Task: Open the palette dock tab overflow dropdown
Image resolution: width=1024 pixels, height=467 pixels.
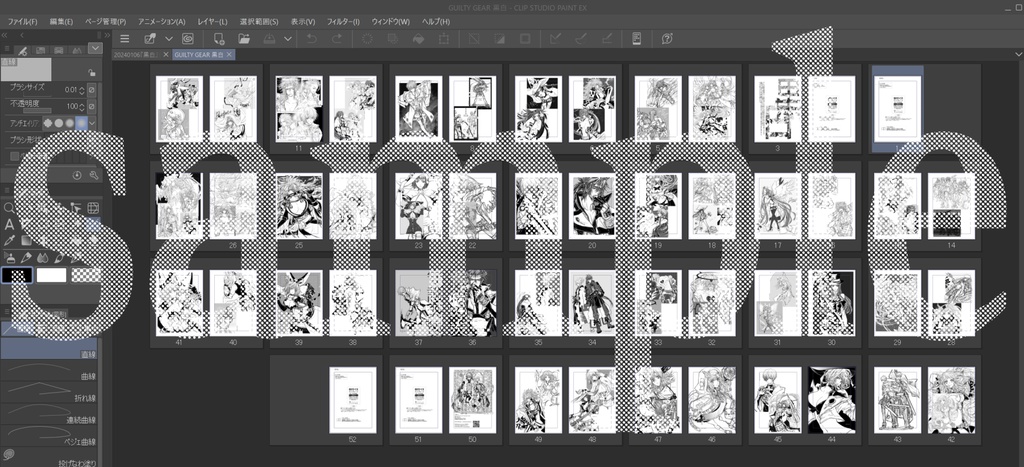Action: (x=96, y=48)
